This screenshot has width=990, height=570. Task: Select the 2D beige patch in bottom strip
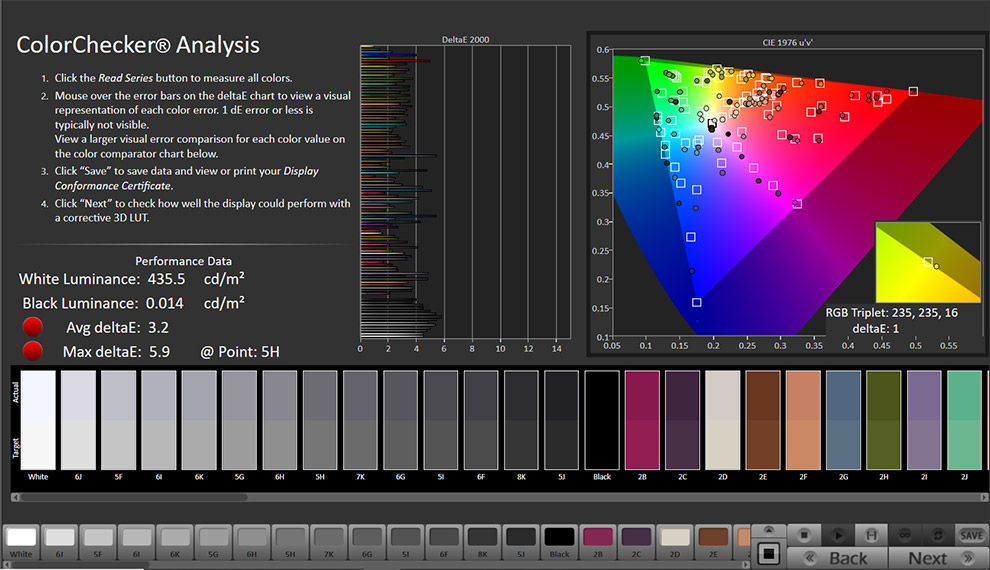point(675,542)
